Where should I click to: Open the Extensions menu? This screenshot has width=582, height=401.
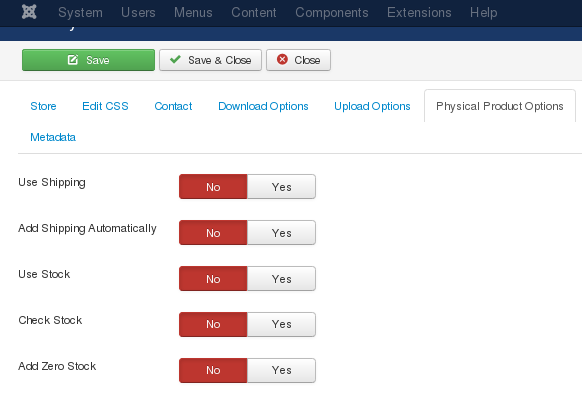(419, 13)
